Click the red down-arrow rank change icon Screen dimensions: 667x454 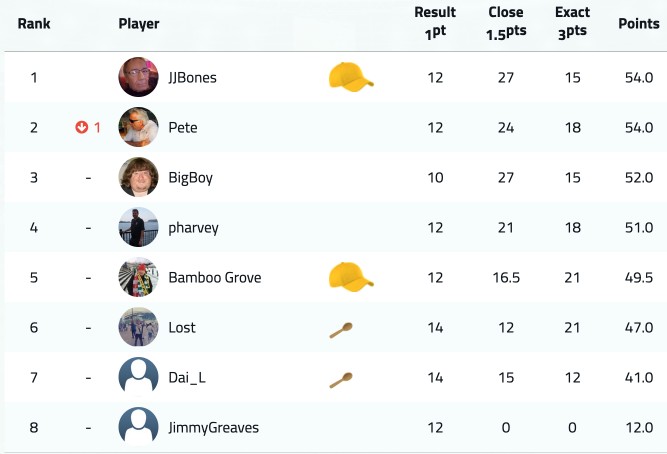coord(82,127)
